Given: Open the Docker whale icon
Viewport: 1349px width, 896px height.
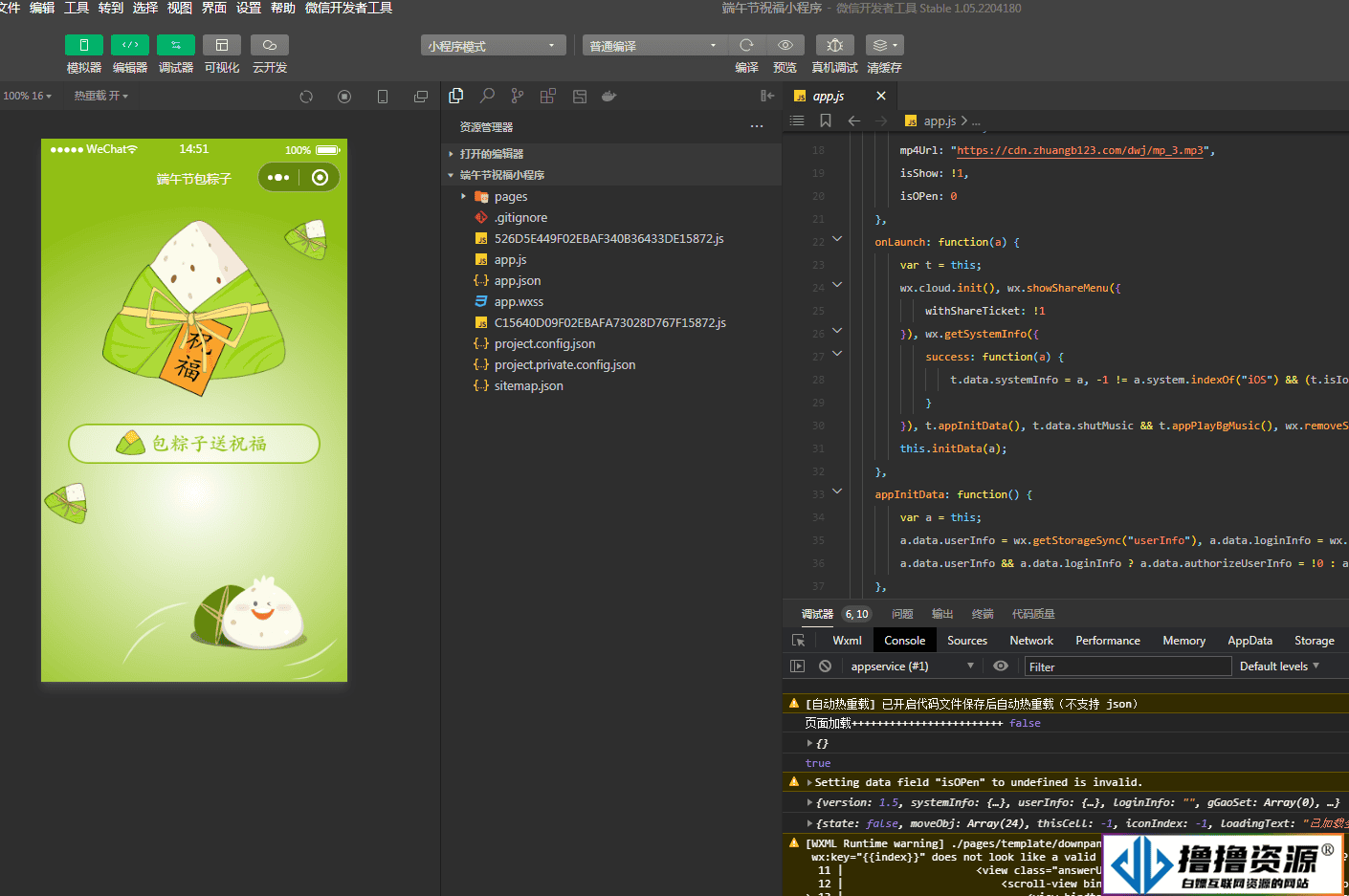Looking at the screenshot, I should point(609,96).
